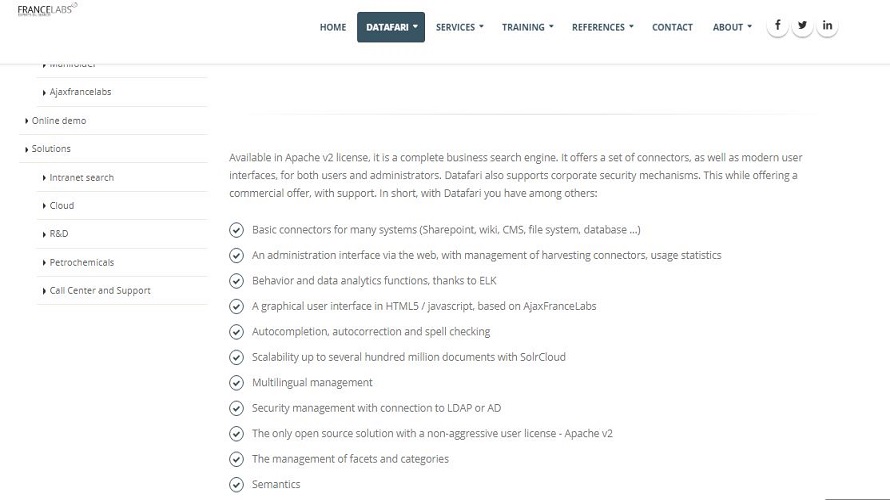The height and width of the screenshot is (500, 890).
Task: Open the Contact menu item
Action: [x=672, y=27]
